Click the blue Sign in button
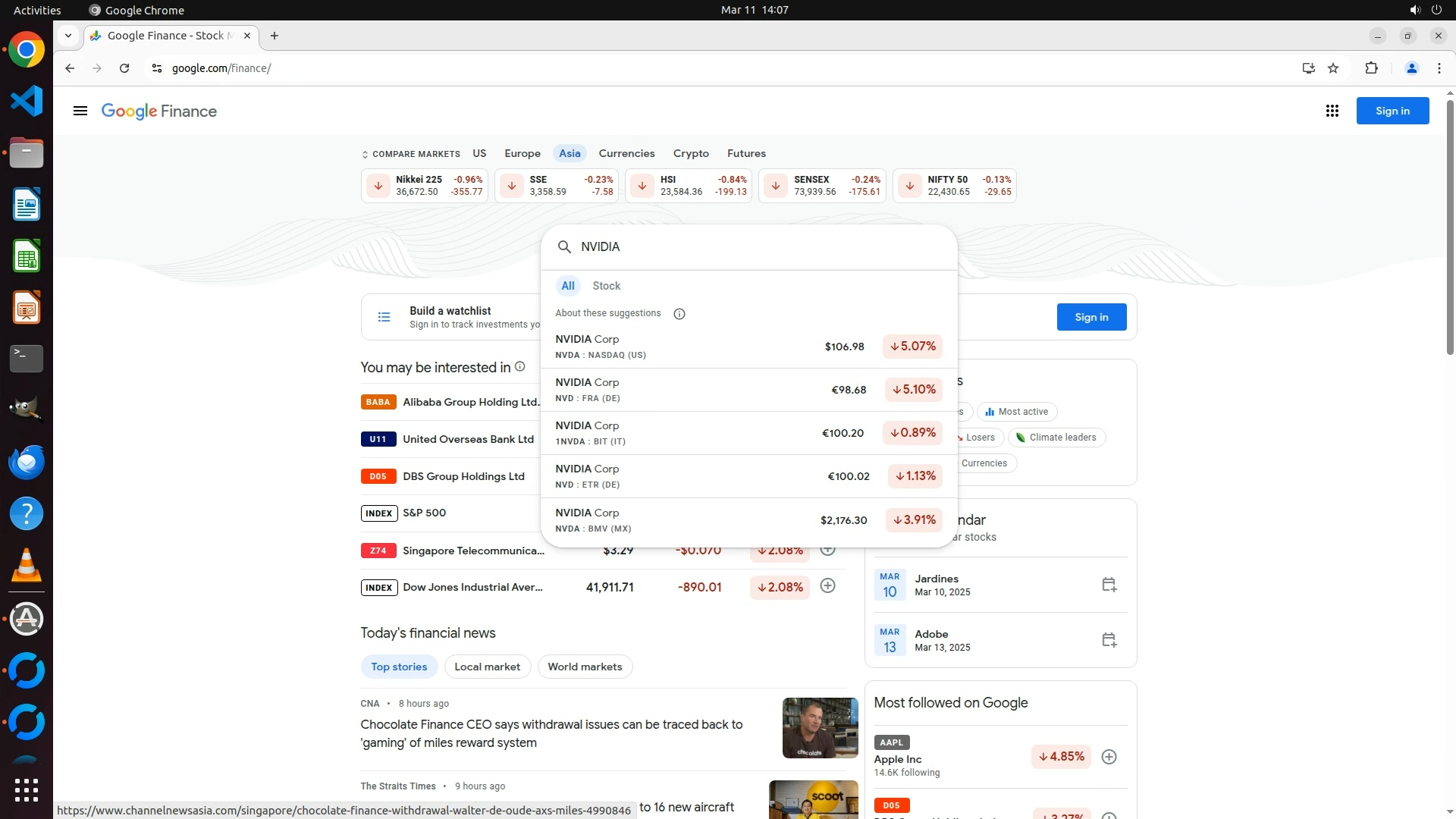1456x819 pixels. pos(1392,111)
